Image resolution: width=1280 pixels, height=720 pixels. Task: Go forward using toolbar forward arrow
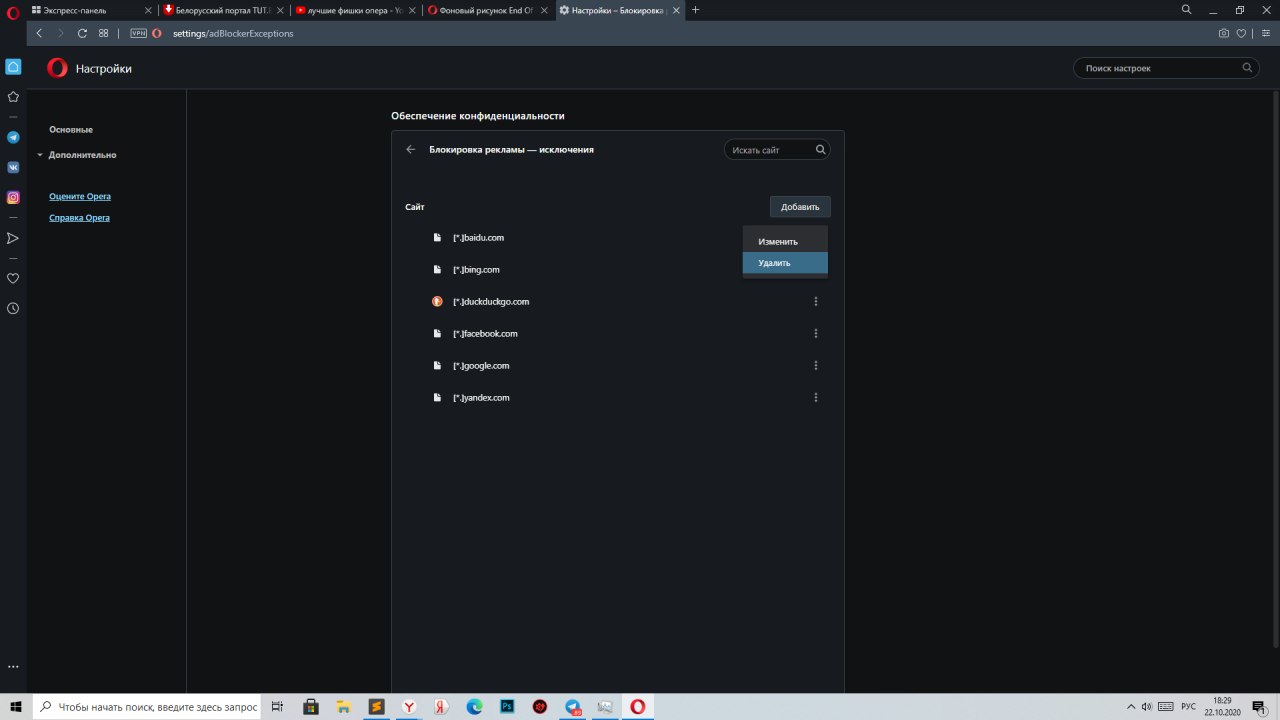(61, 33)
